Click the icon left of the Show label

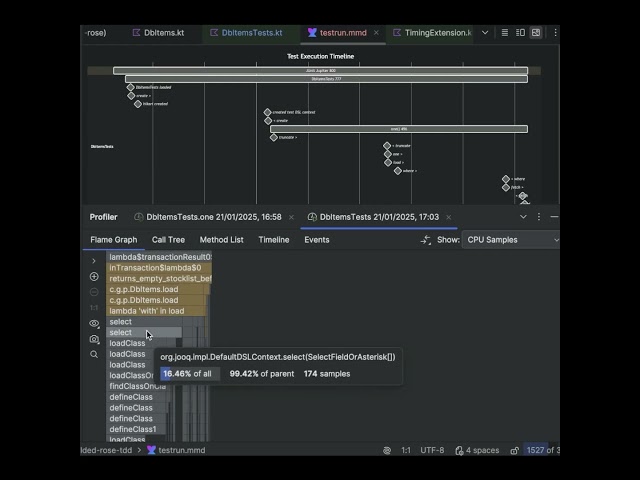coord(426,240)
